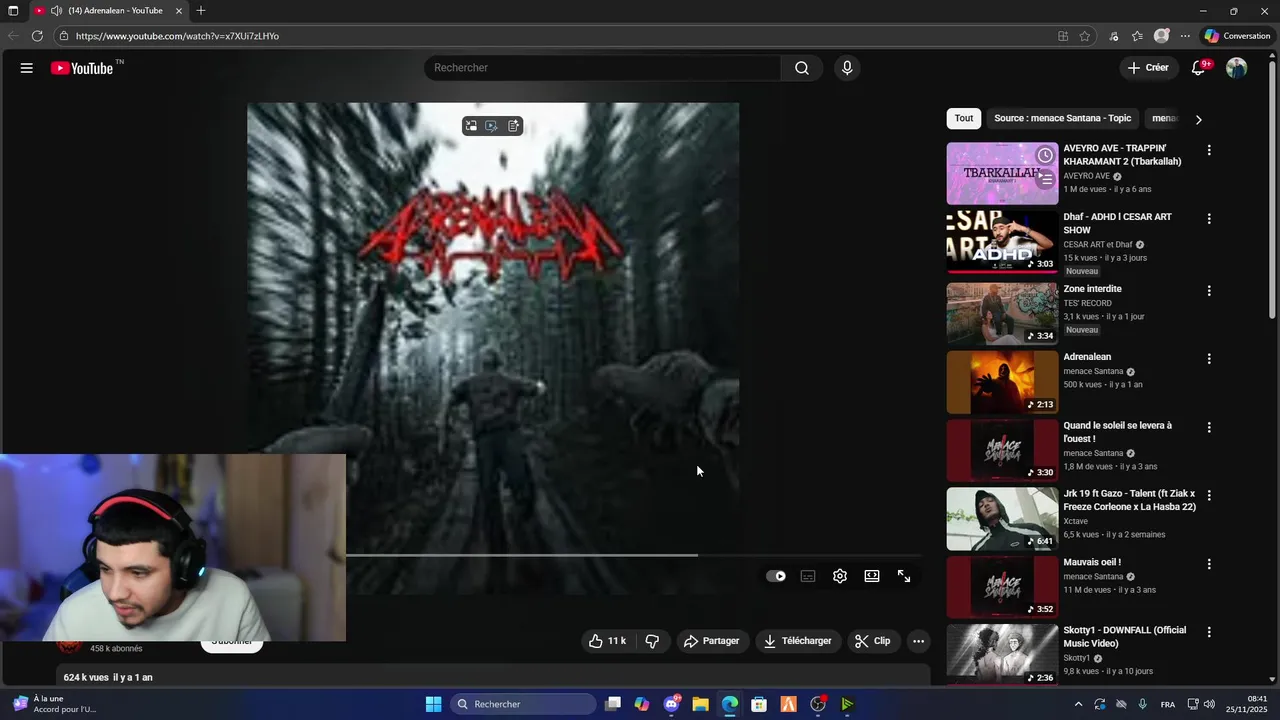The image size is (1280, 720).
Task: Add this page to favorites star
Action: pyautogui.click(x=1085, y=36)
